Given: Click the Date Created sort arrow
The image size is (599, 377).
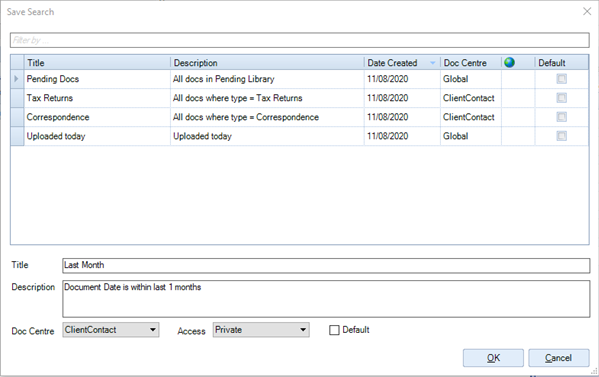Looking at the screenshot, I should pyautogui.click(x=432, y=63).
